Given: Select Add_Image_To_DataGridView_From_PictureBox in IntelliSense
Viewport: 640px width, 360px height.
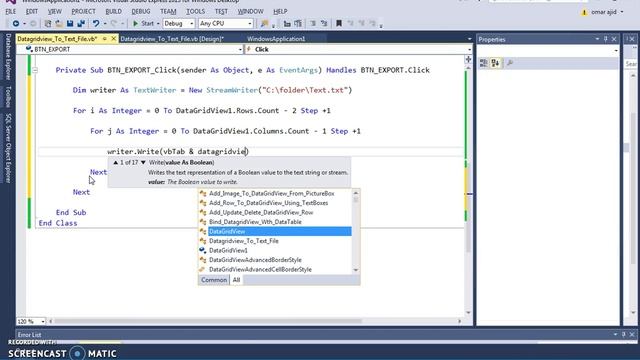Looking at the screenshot, I should pos(271,193).
